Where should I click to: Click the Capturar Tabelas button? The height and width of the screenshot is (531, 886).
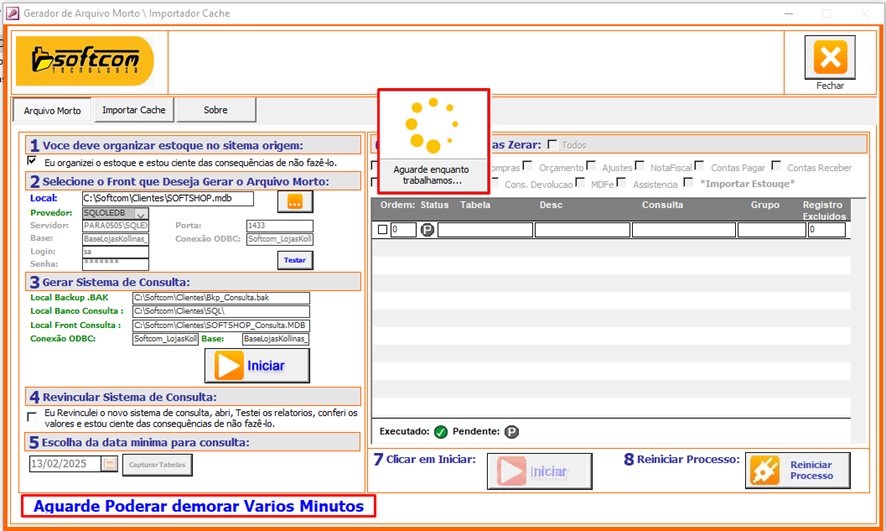[x=157, y=464]
